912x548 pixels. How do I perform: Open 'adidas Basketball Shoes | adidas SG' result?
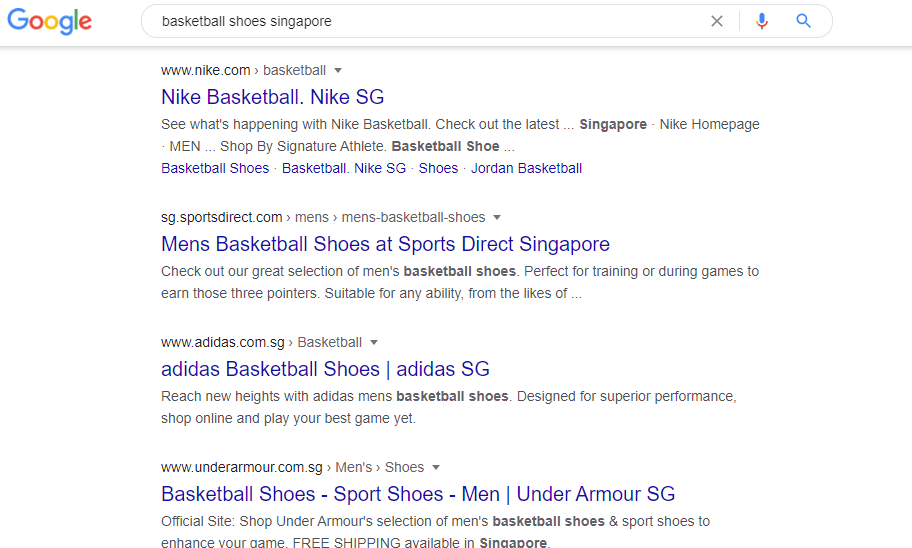pyautogui.click(x=325, y=369)
